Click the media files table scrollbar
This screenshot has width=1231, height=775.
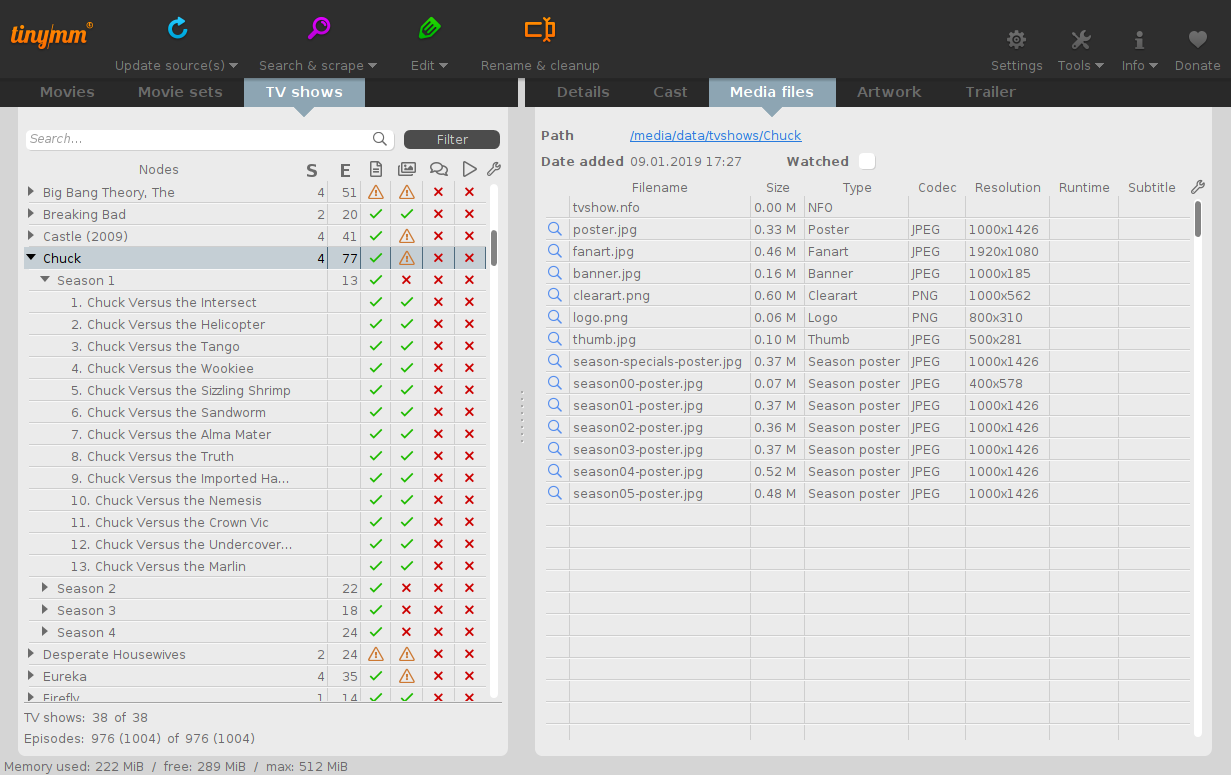[1198, 219]
